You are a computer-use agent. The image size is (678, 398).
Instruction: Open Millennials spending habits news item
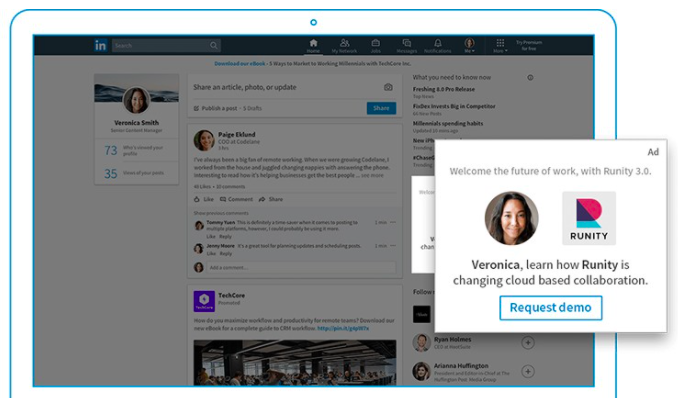pos(448,123)
